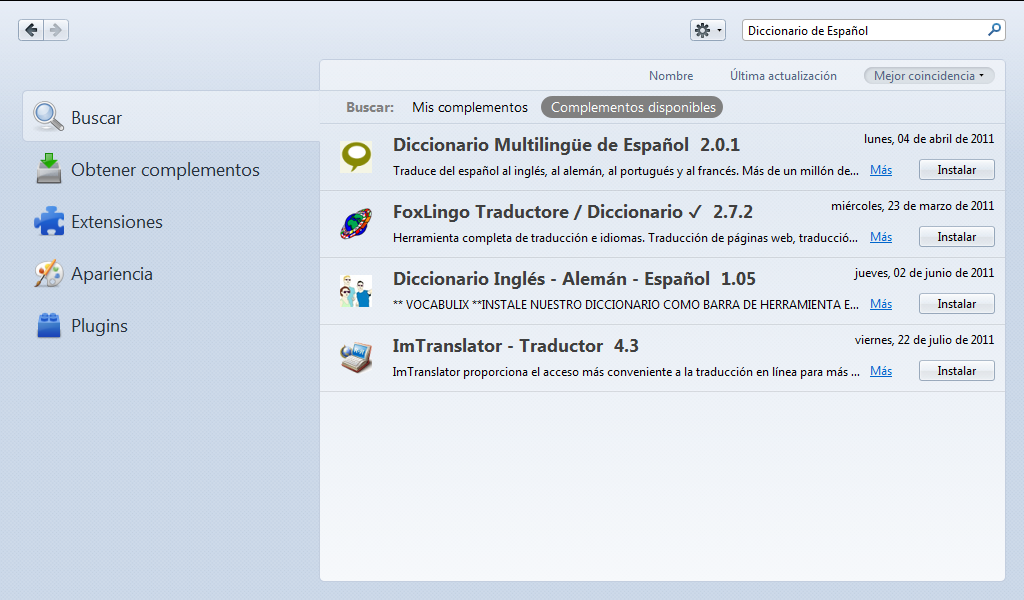Click the Herramienta completa de traducción description
The width and height of the screenshot is (1024, 600).
[625, 238]
